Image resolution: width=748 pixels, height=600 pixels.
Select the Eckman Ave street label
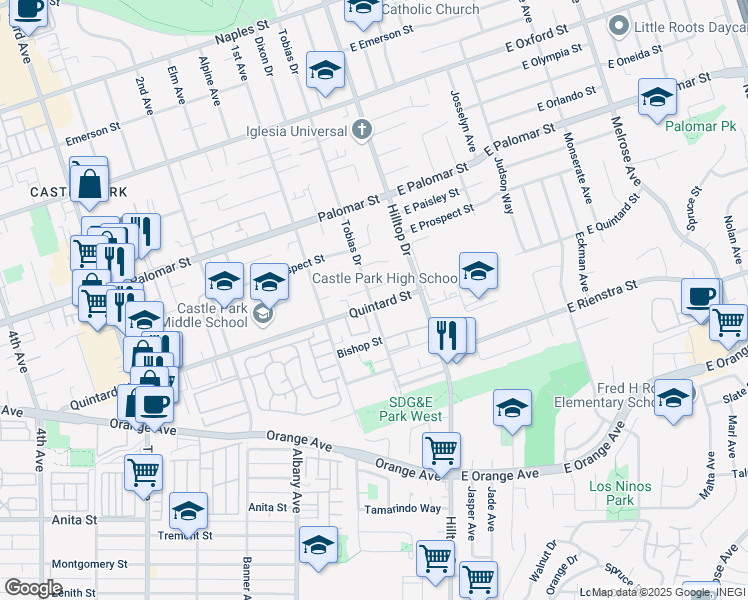coord(582,262)
